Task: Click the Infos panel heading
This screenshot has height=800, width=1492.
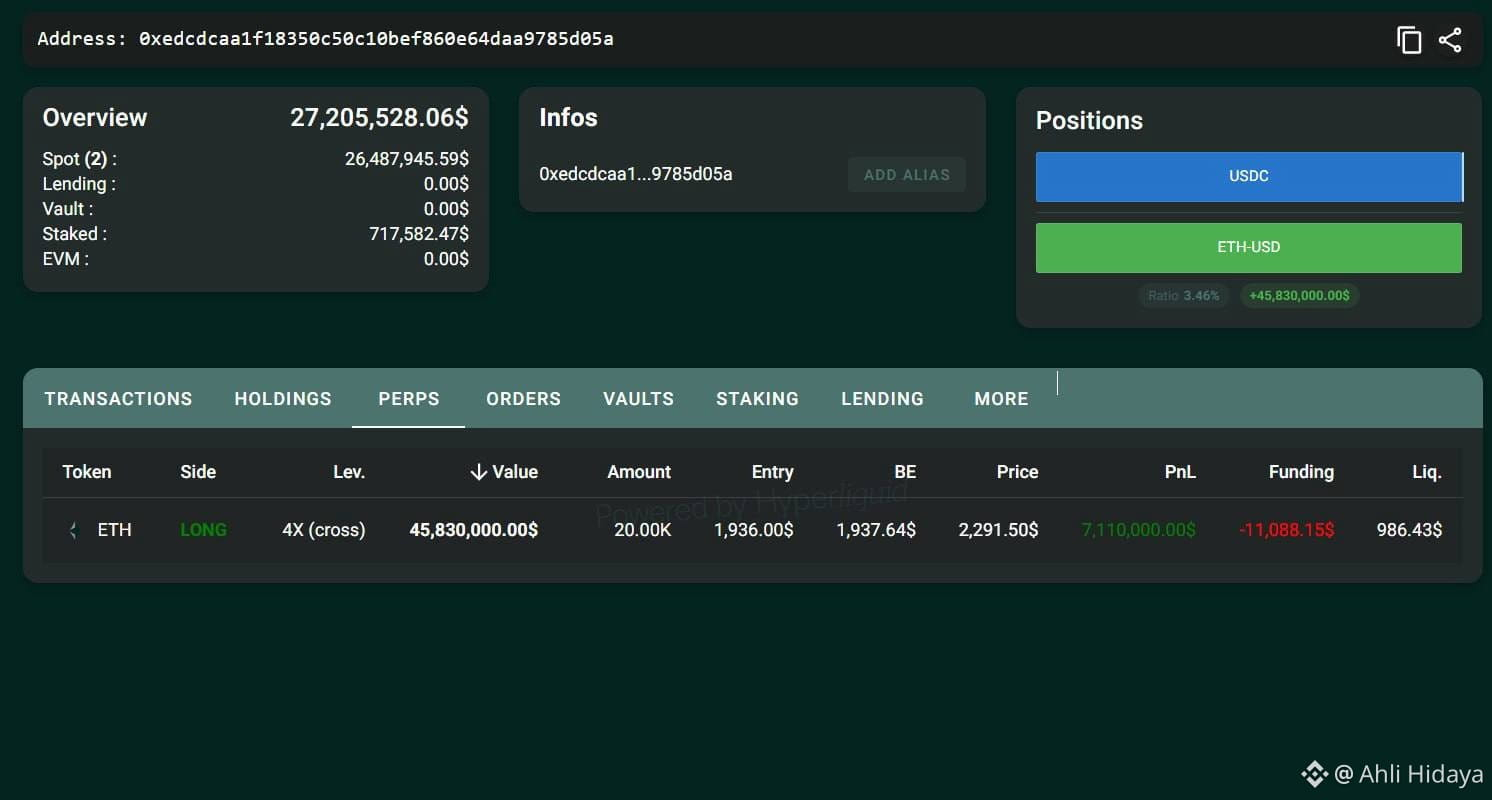Action: [568, 117]
